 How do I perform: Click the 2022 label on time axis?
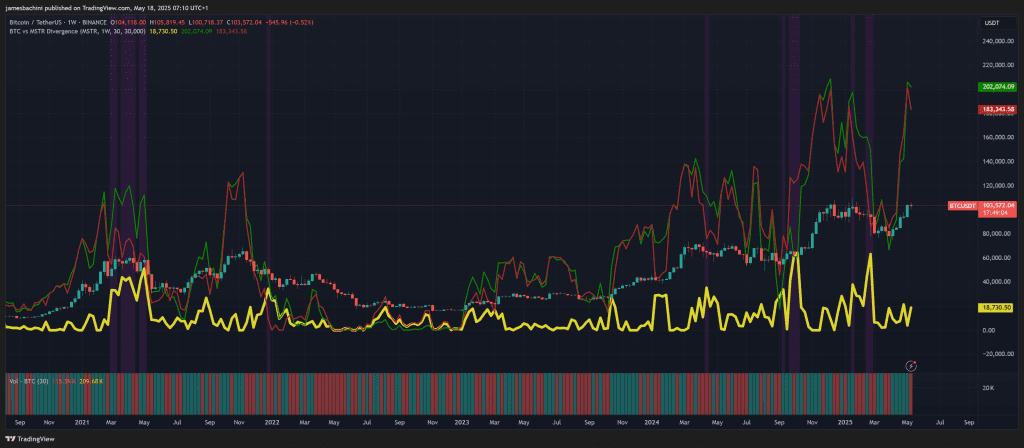tap(271, 423)
